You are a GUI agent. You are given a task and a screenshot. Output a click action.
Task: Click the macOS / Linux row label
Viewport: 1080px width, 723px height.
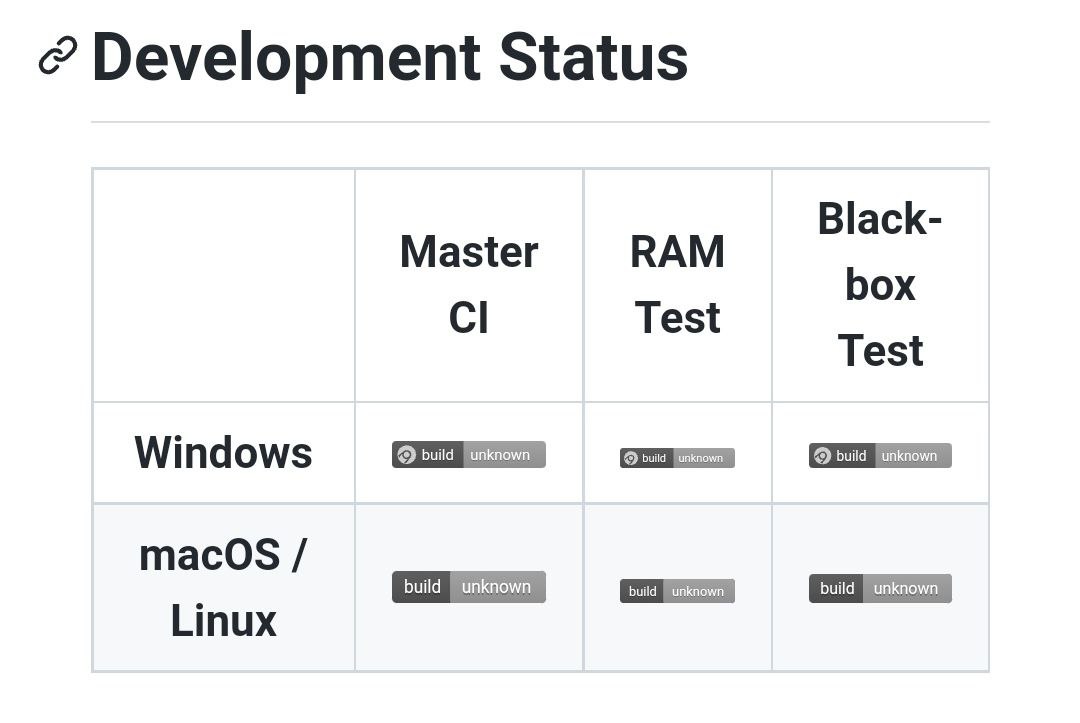pyautogui.click(x=223, y=587)
